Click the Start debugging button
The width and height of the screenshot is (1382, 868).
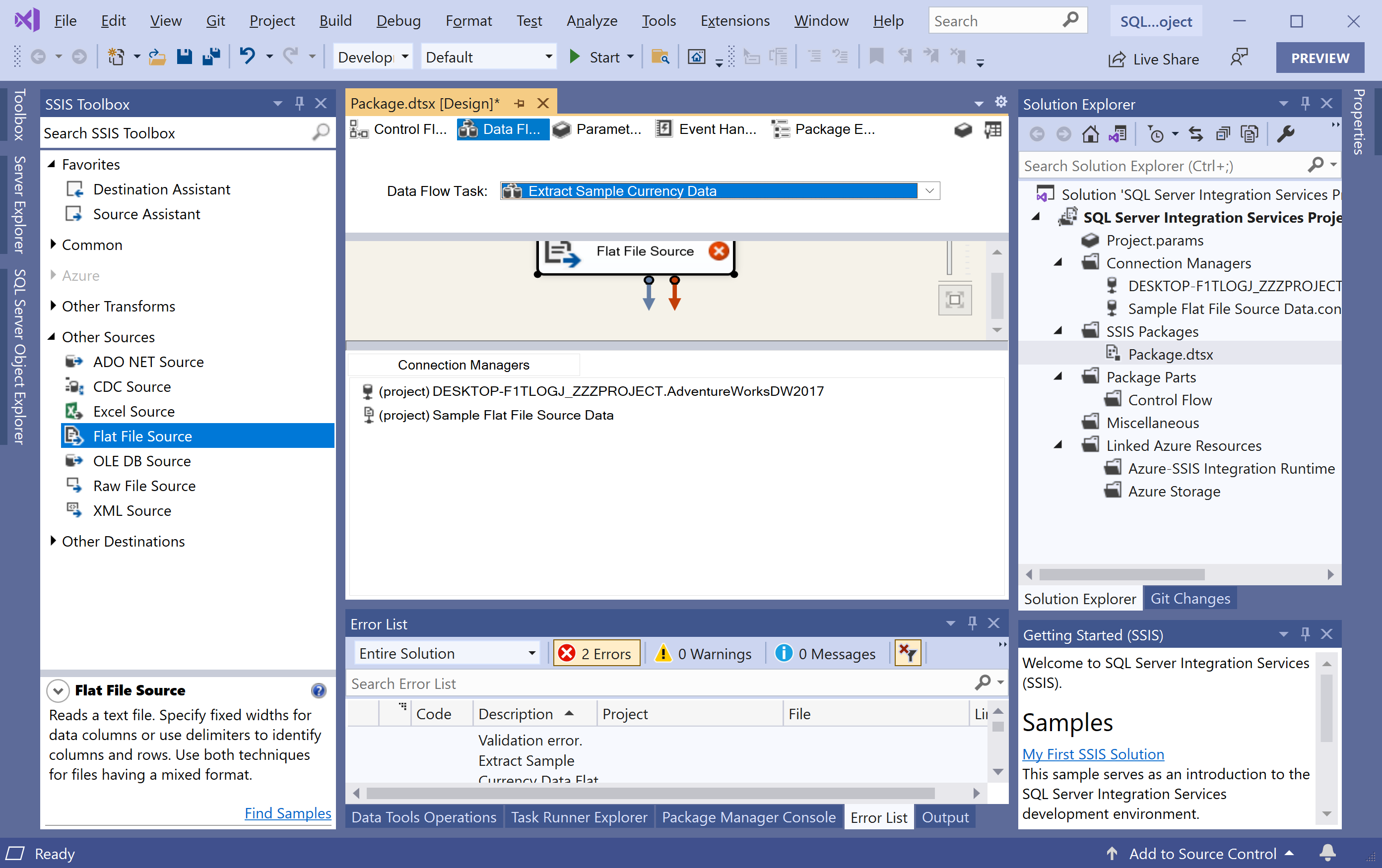(x=595, y=57)
